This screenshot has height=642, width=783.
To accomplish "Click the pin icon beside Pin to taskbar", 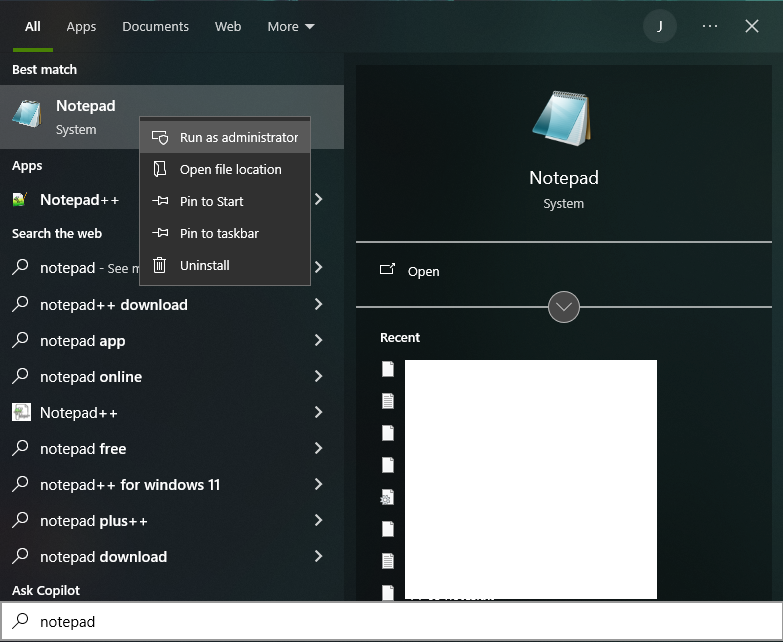I will pos(160,233).
